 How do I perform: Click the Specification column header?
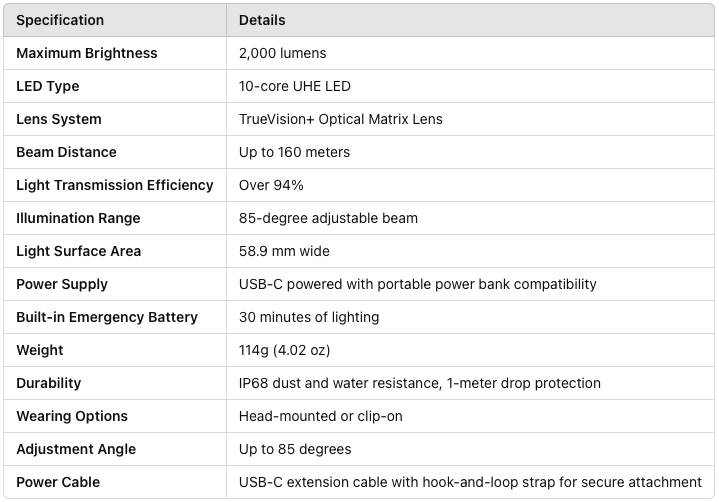coord(59,20)
